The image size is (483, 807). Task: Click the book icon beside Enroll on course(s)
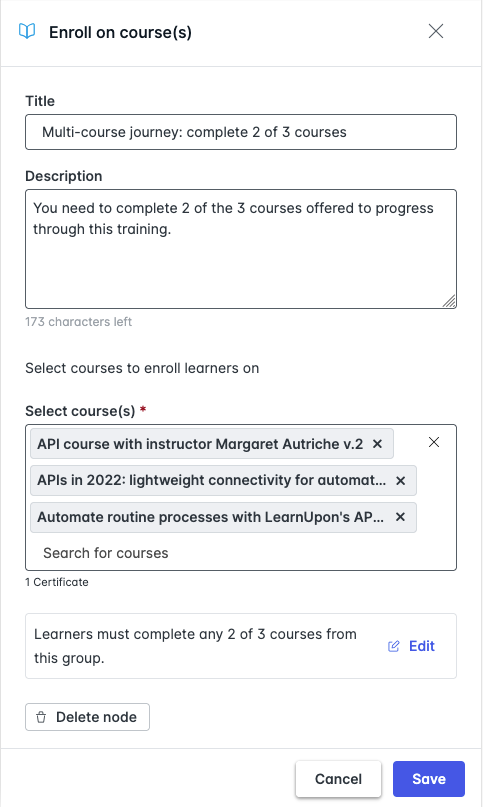tap(27, 31)
